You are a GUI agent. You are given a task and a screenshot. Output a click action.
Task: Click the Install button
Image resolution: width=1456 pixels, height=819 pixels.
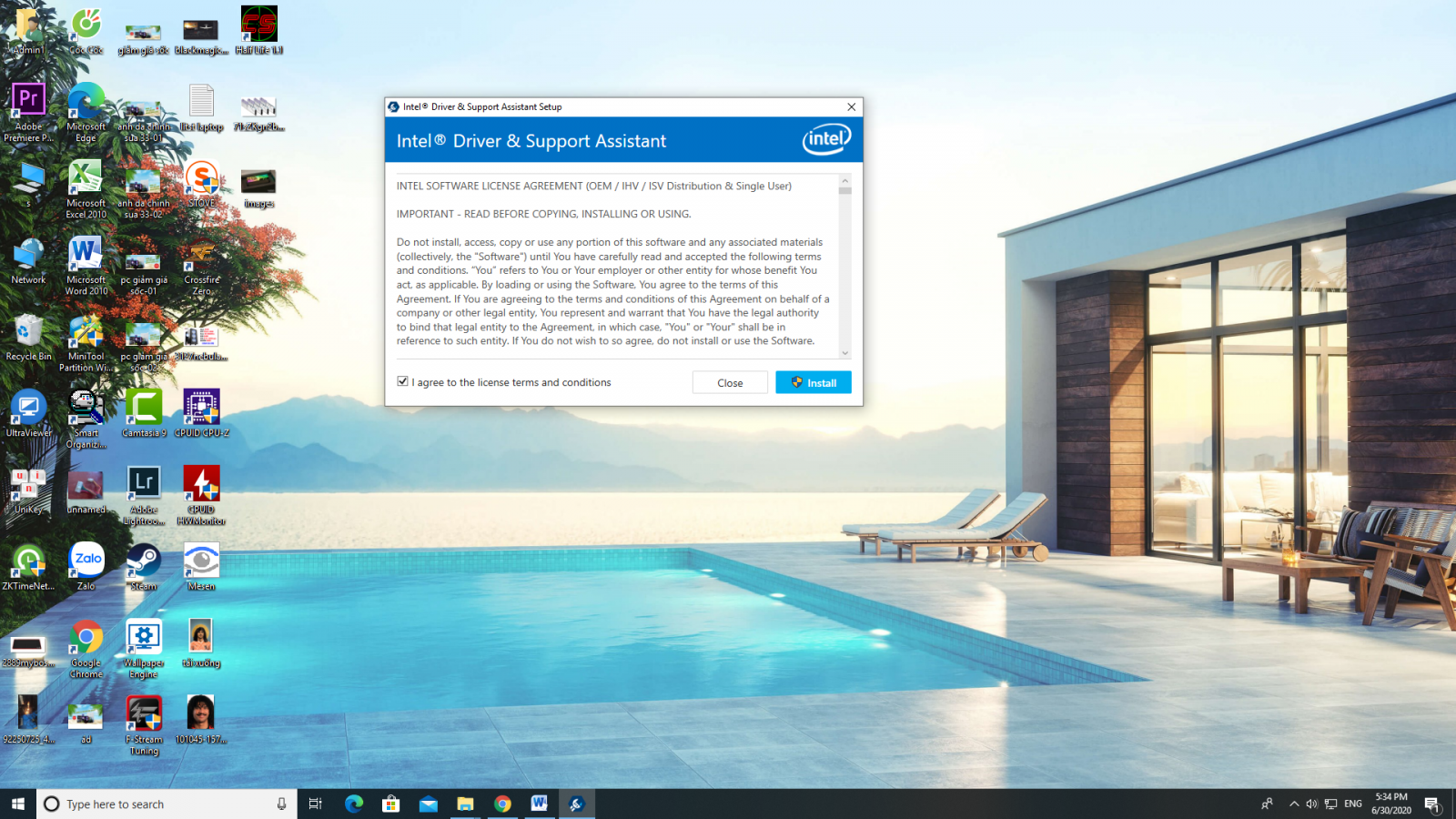tap(814, 382)
